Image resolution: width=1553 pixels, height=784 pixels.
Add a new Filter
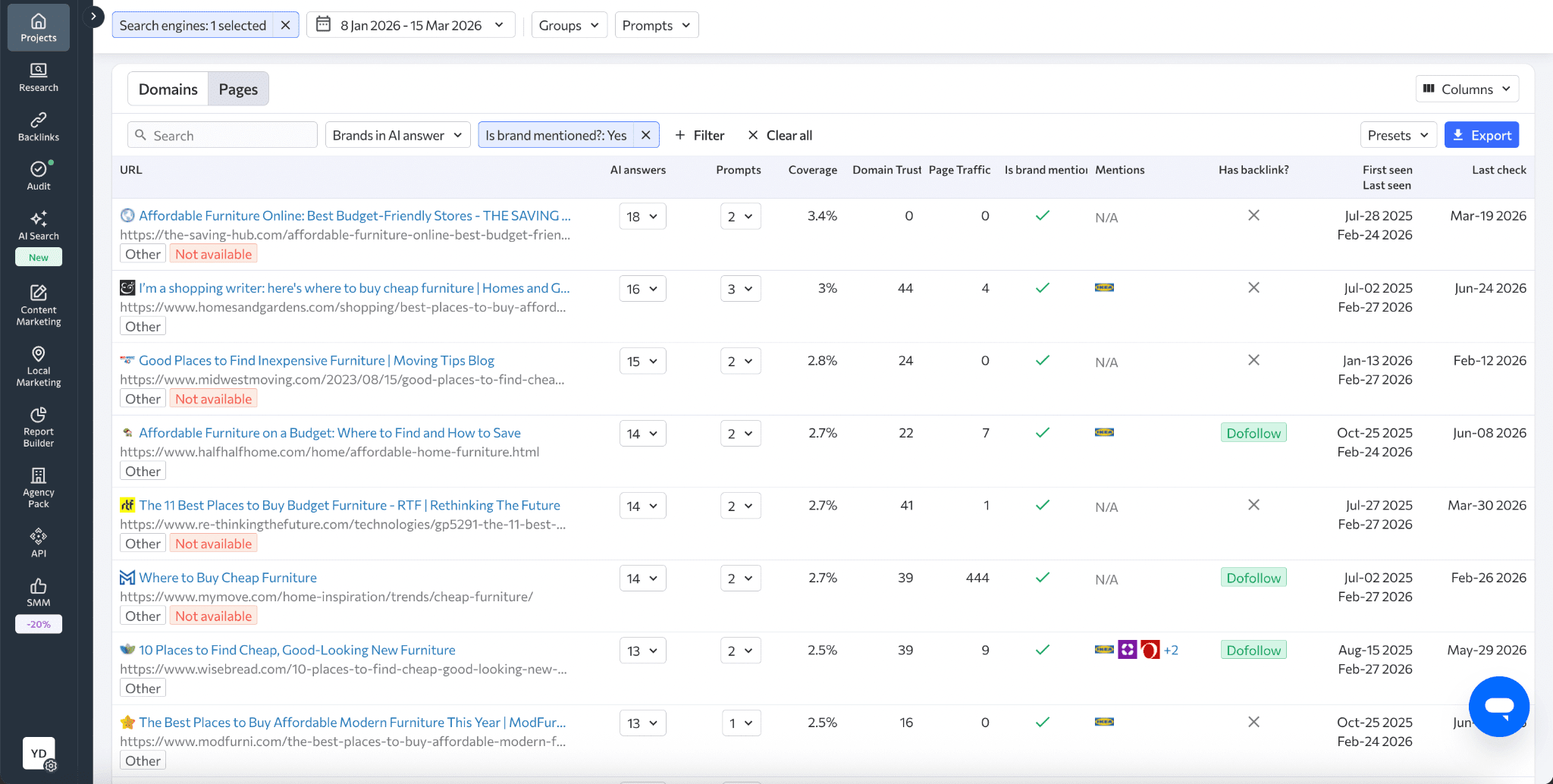click(699, 135)
